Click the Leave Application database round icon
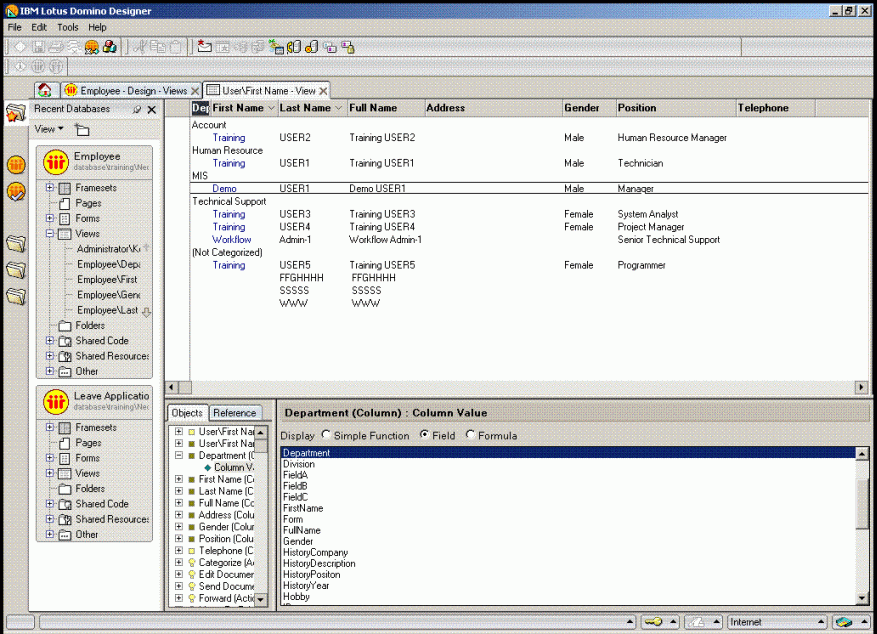This screenshot has width=877, height=634. (x=56, y=401)
